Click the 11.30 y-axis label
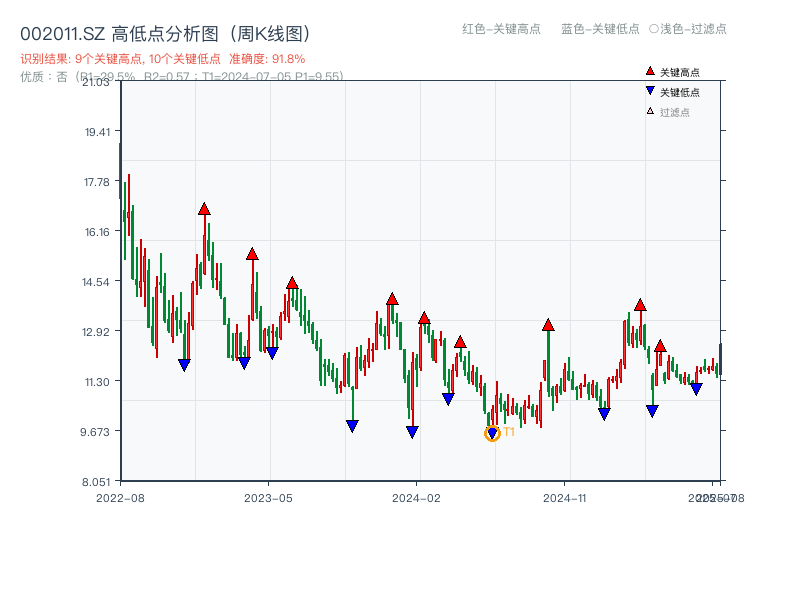 97,382
